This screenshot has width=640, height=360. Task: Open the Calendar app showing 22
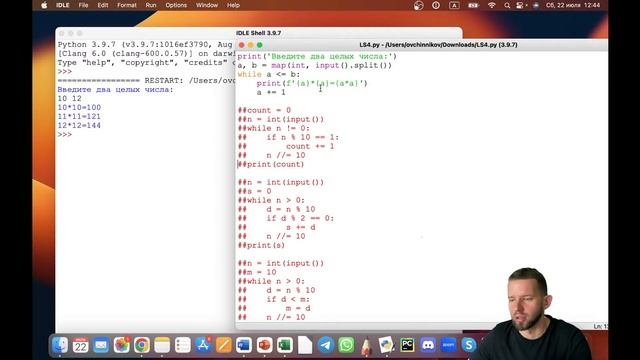(x=80, y=345)
